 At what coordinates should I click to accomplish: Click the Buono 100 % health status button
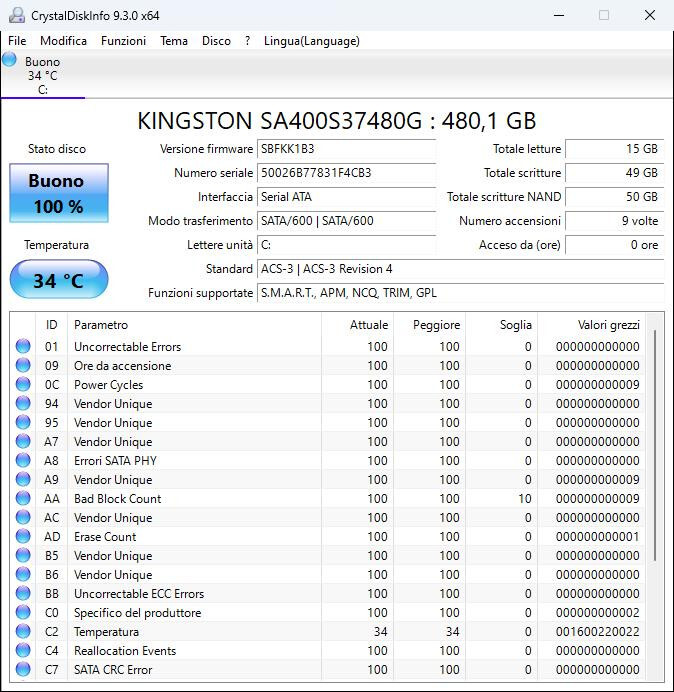59,193
